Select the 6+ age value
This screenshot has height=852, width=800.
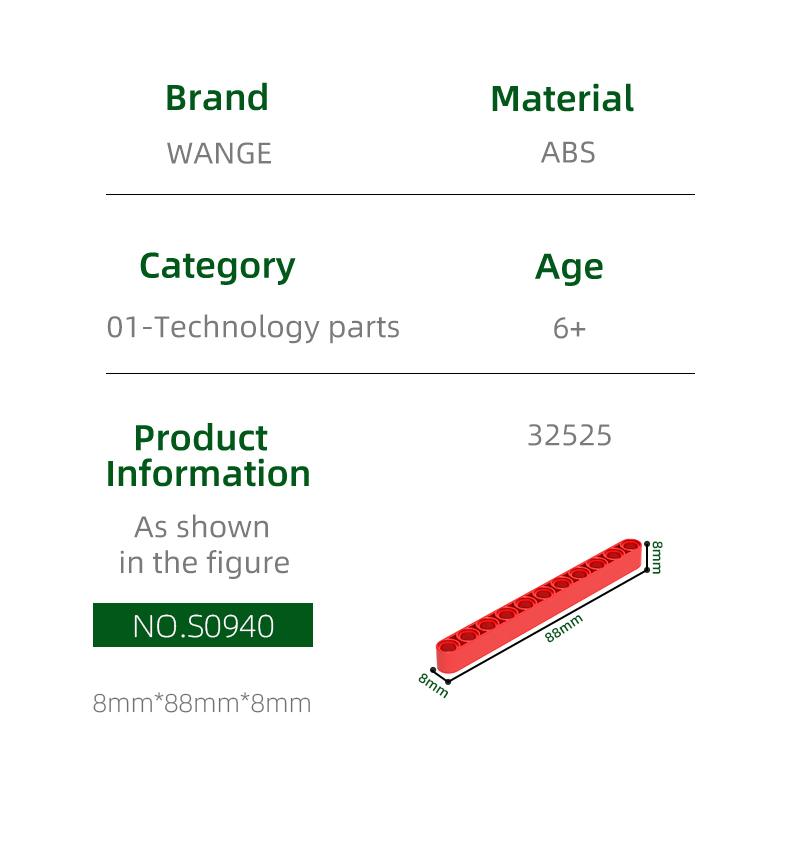569,328
